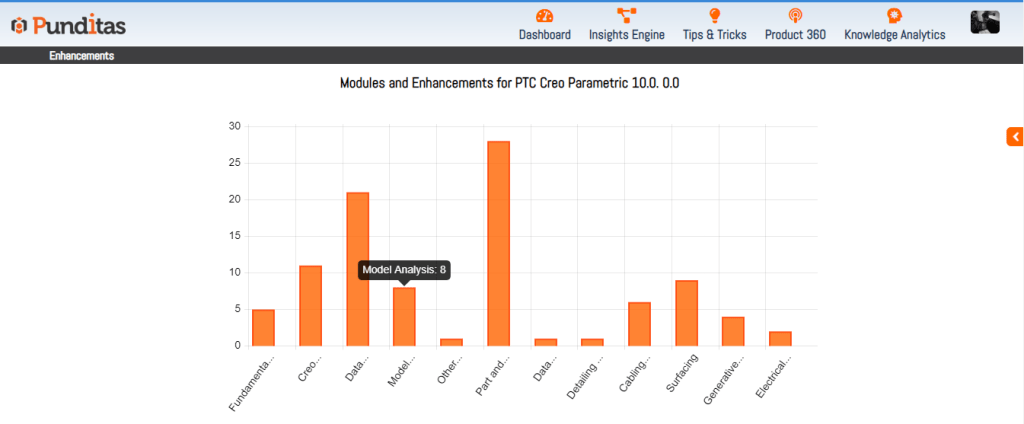
Task: Select the Product 360 icon
Action: click(795, 15)
